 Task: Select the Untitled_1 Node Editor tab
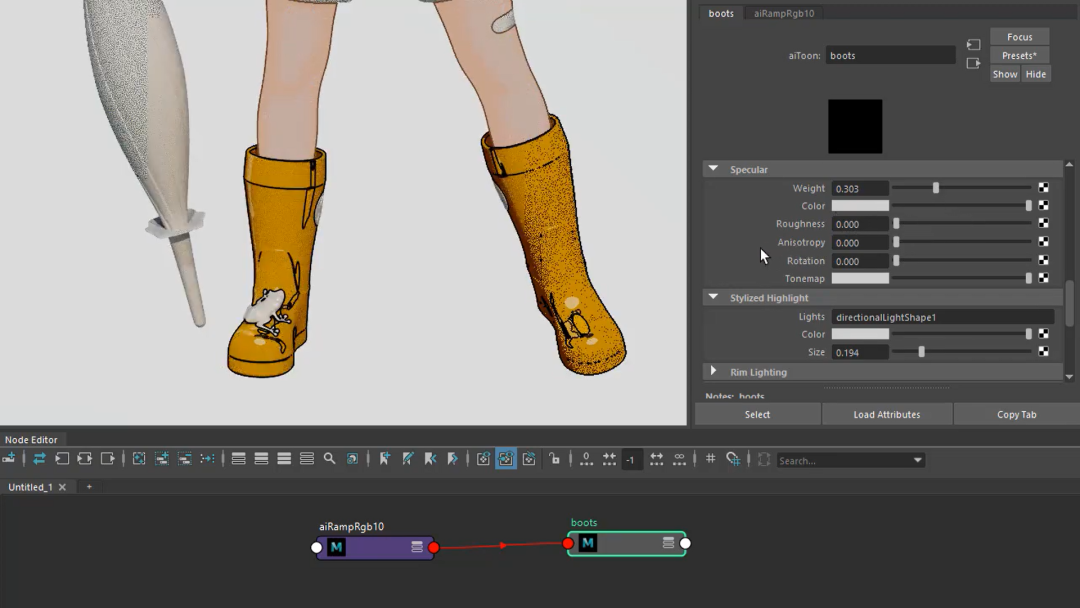(30, 487)
